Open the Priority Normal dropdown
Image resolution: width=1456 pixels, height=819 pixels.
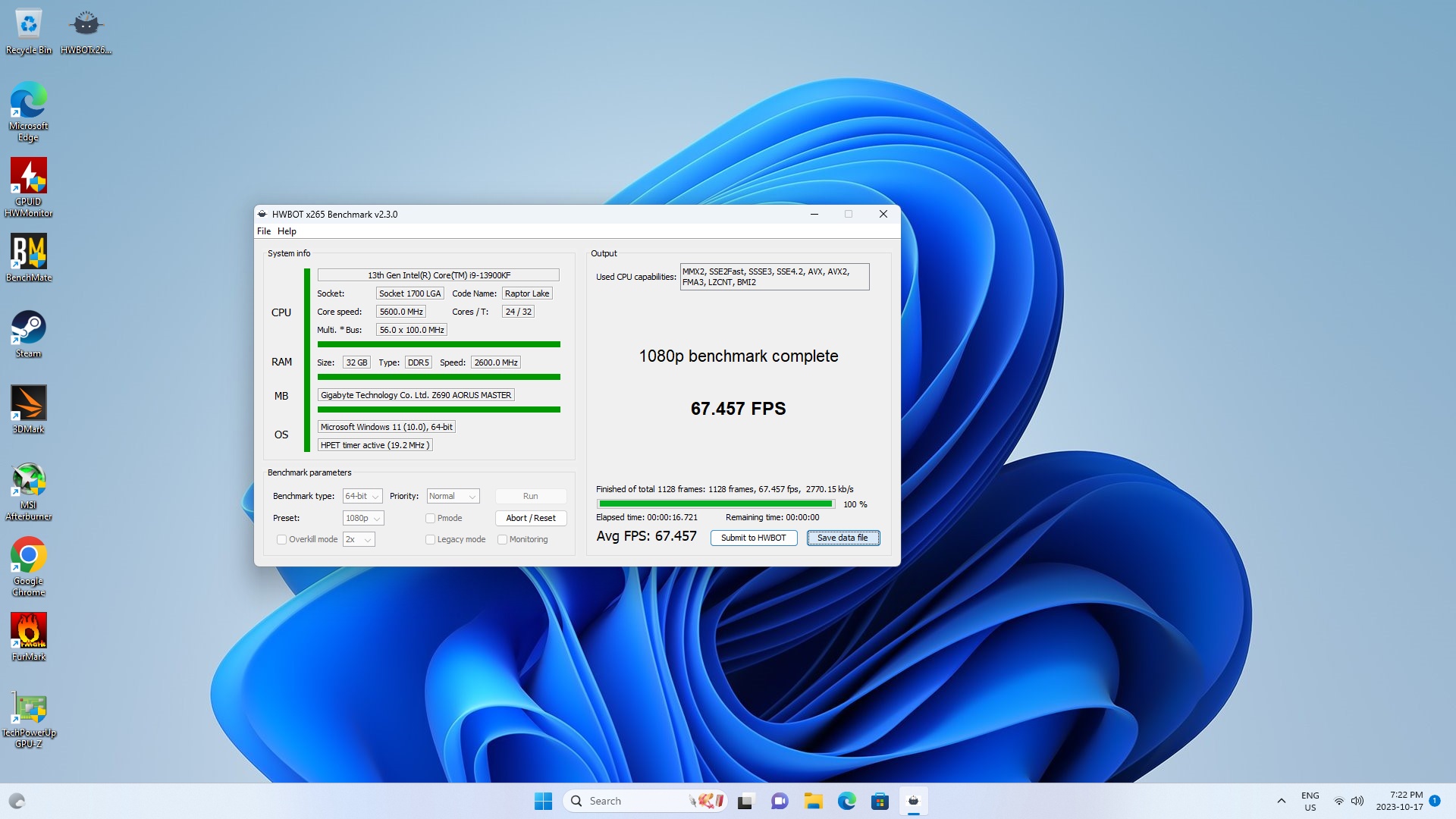pos(453,496)
